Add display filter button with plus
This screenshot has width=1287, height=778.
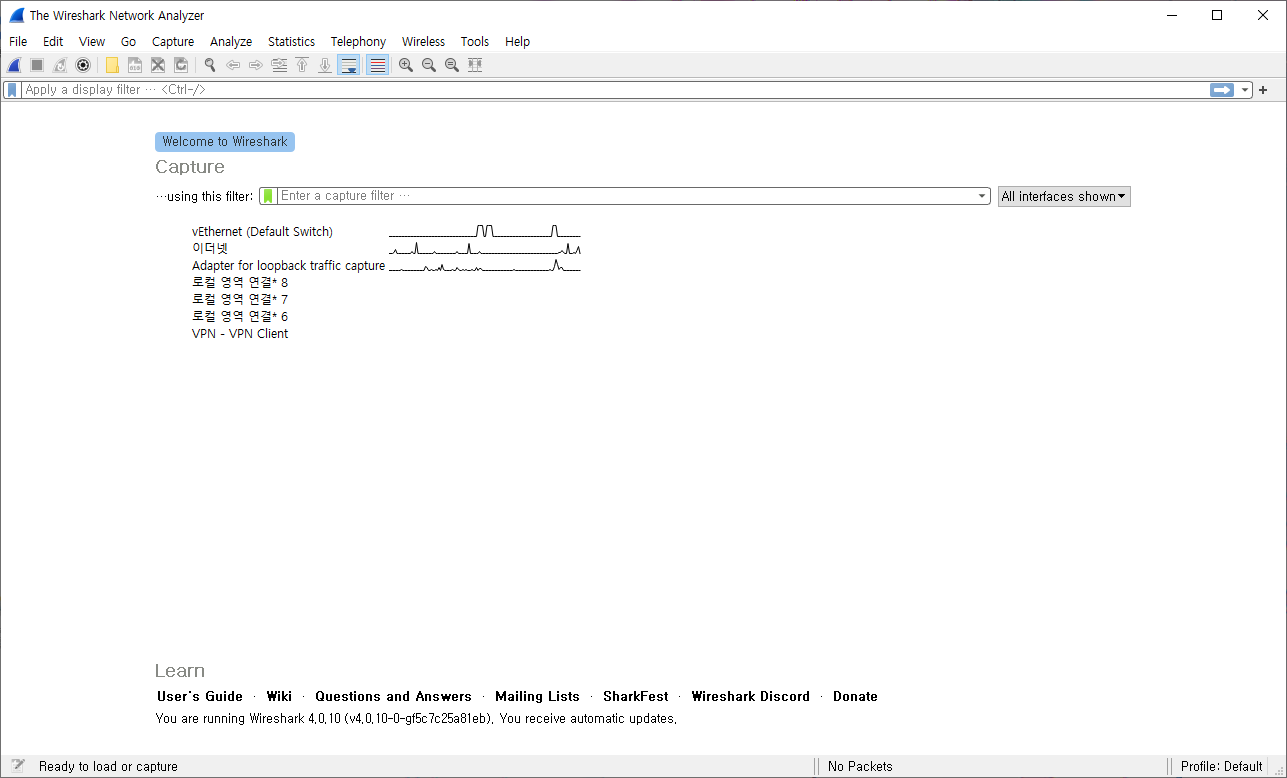coord(1263,90)
